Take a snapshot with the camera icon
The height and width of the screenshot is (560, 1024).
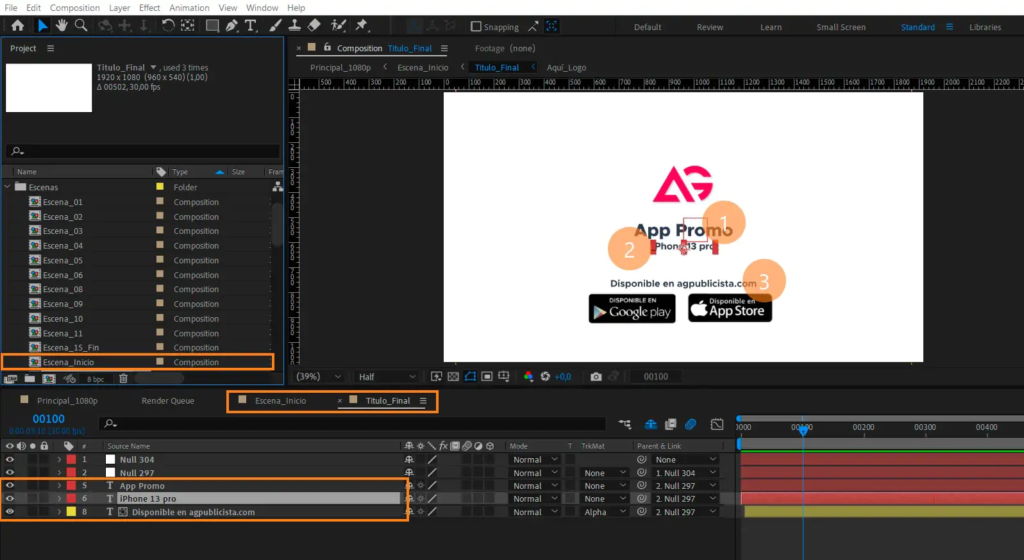pos(596,377)
